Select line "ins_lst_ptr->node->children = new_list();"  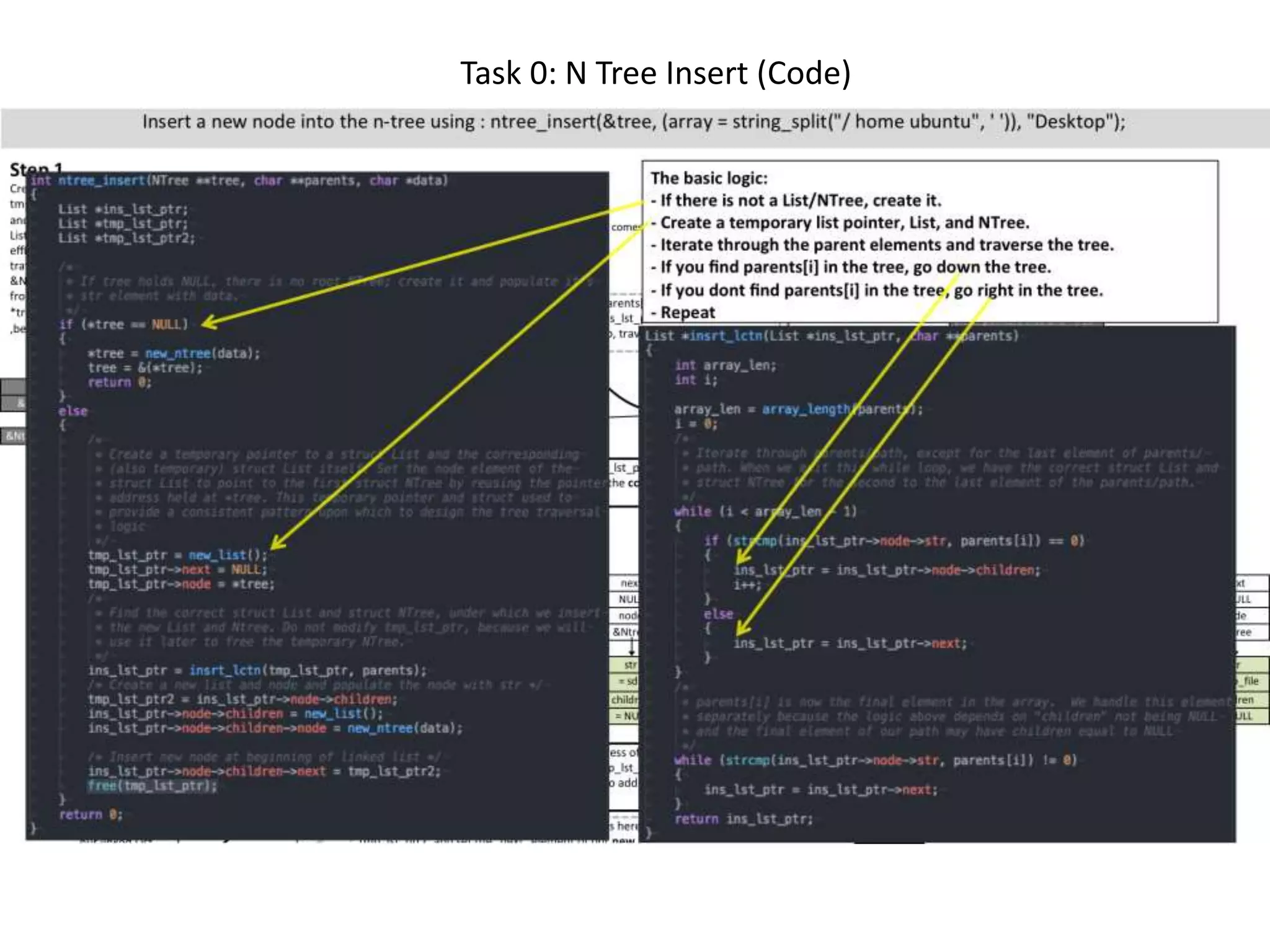click(x=236, y=713)
